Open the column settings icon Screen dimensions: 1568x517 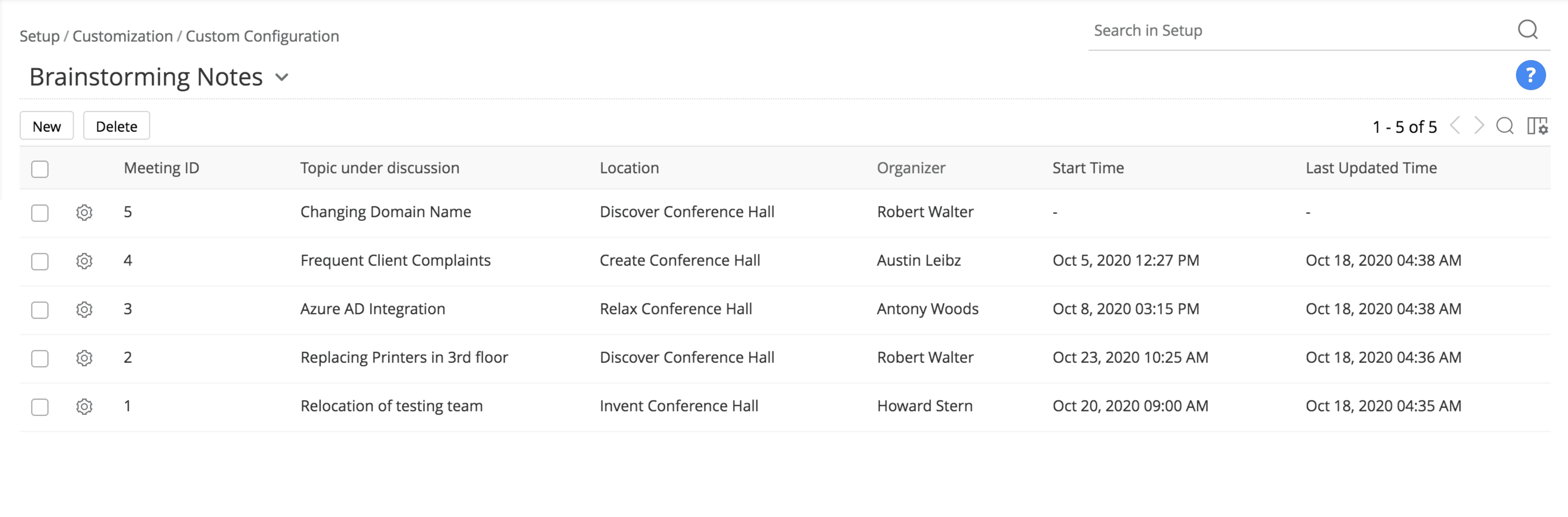pos(1537,126)
